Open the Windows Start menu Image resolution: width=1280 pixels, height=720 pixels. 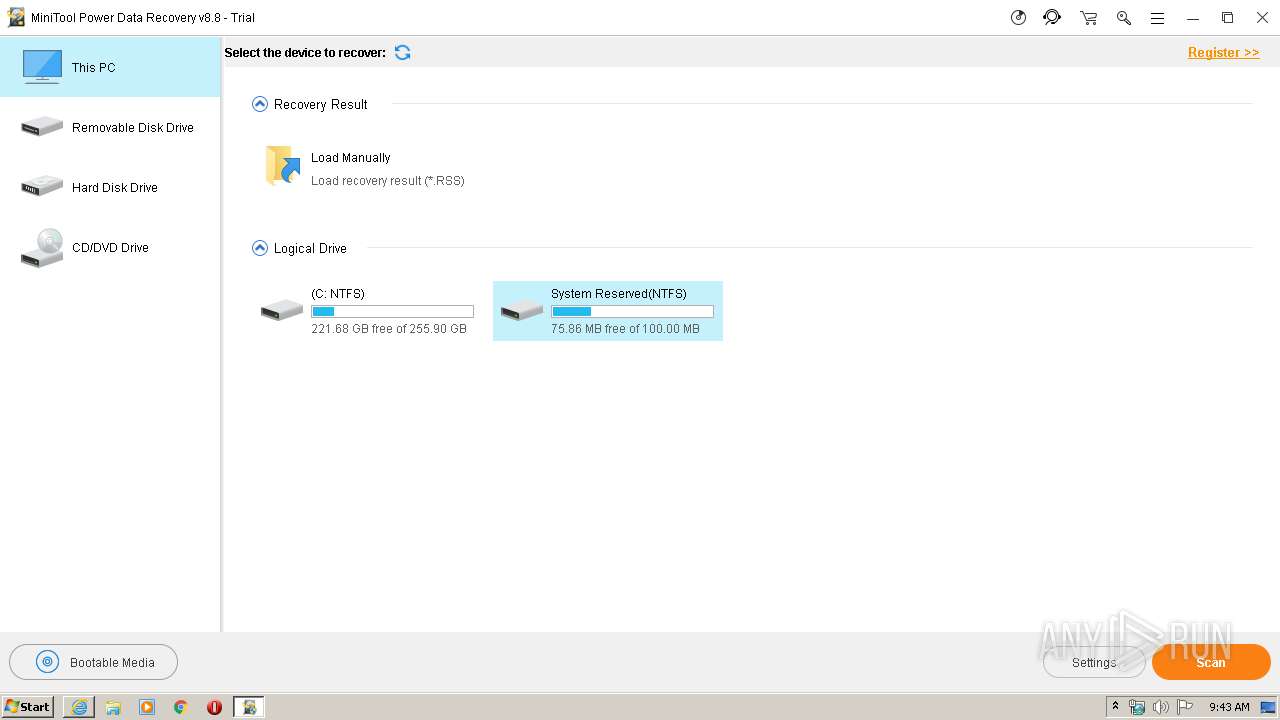point(27,706)
